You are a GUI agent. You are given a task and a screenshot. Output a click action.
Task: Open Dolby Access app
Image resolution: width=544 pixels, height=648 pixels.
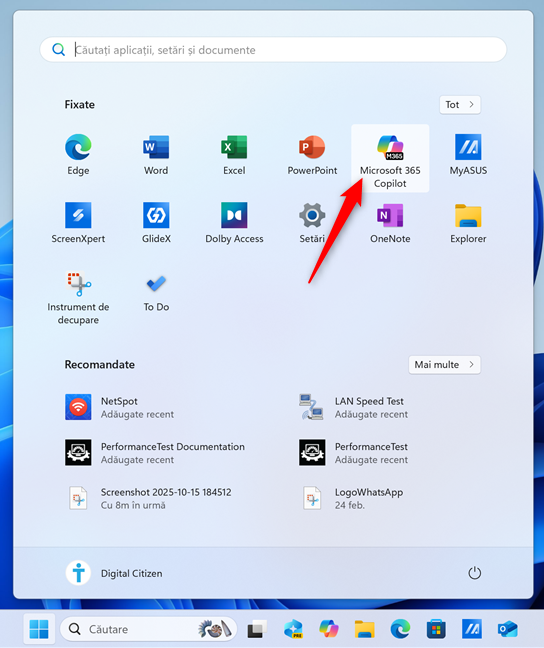234,223
